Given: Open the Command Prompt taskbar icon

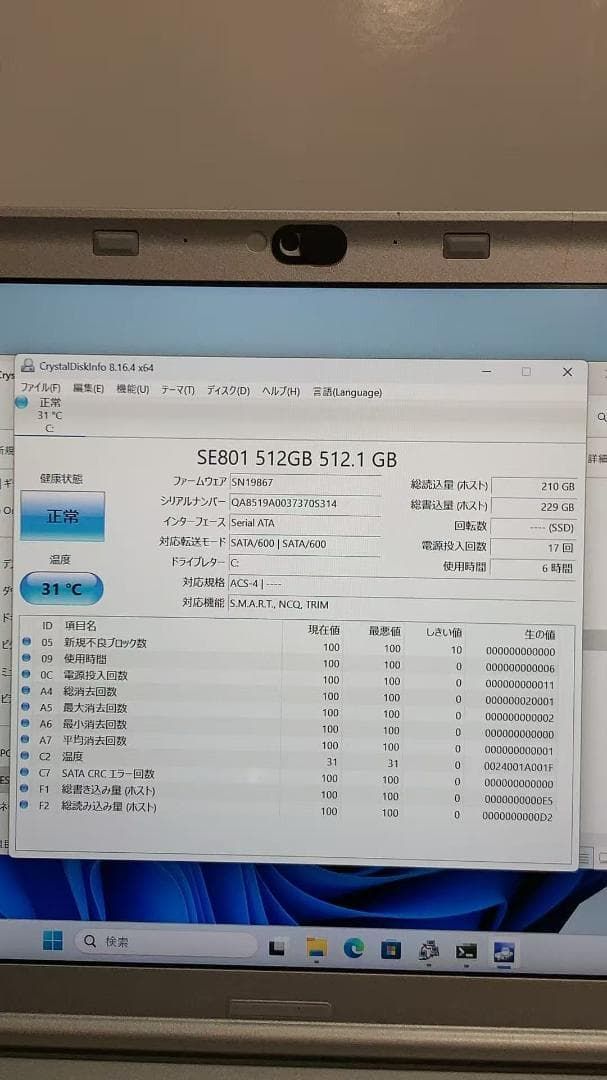Looking at the screenshot, I should (466, 951).
